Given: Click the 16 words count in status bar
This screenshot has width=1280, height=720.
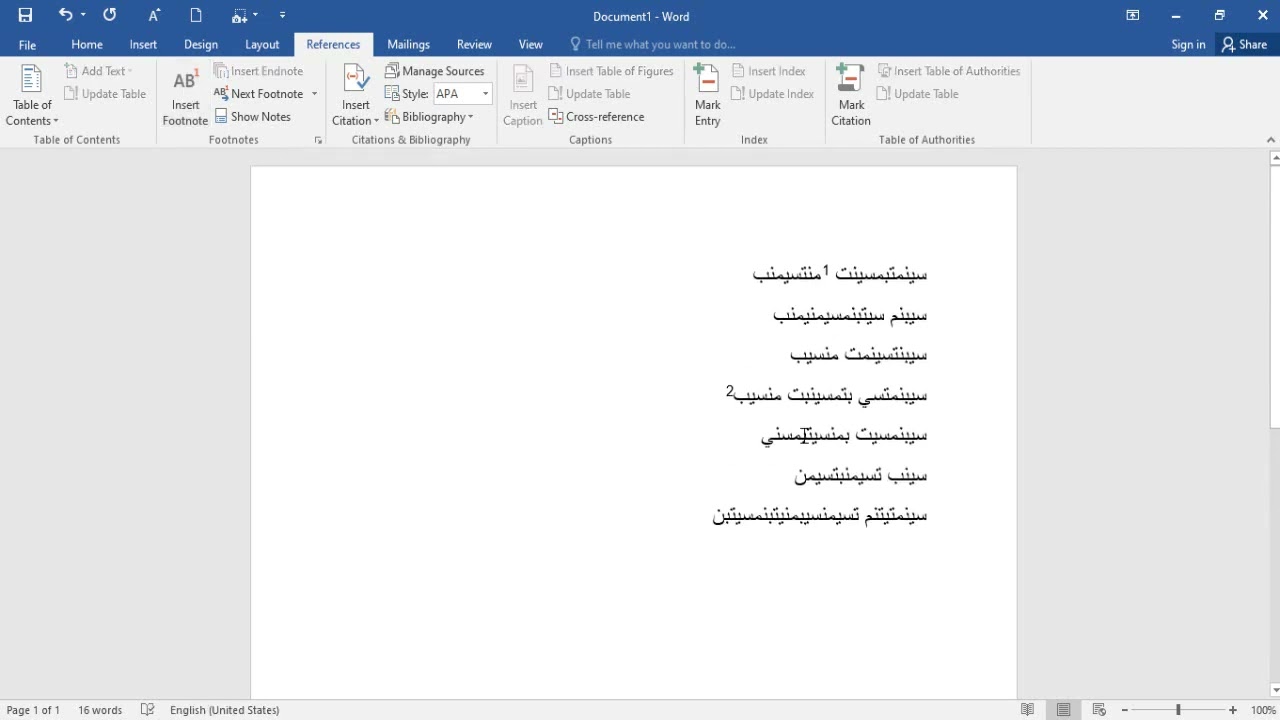Looking at the screenshot, I should click(x=100, y=710).
